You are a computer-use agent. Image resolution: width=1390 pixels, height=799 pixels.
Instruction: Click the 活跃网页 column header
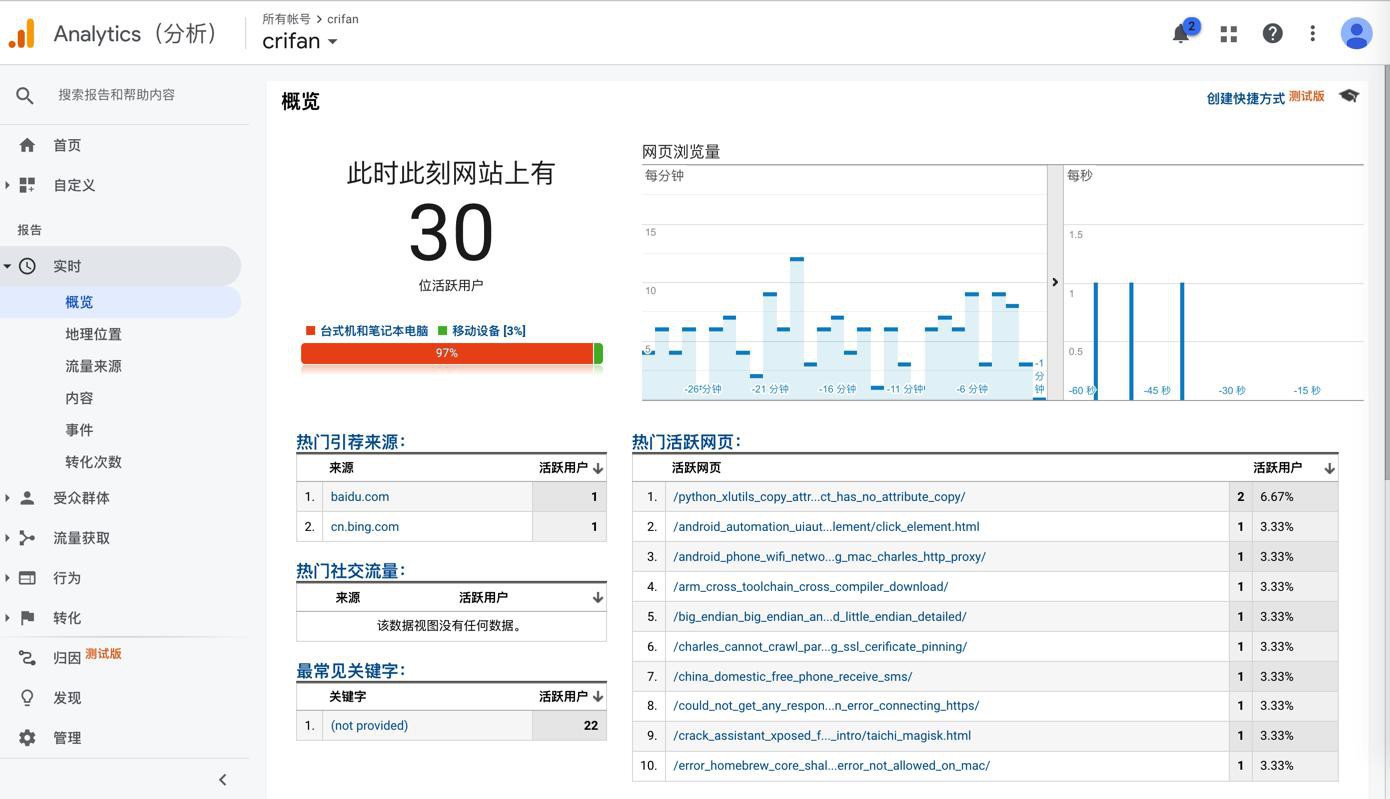[x=696, y=468]
